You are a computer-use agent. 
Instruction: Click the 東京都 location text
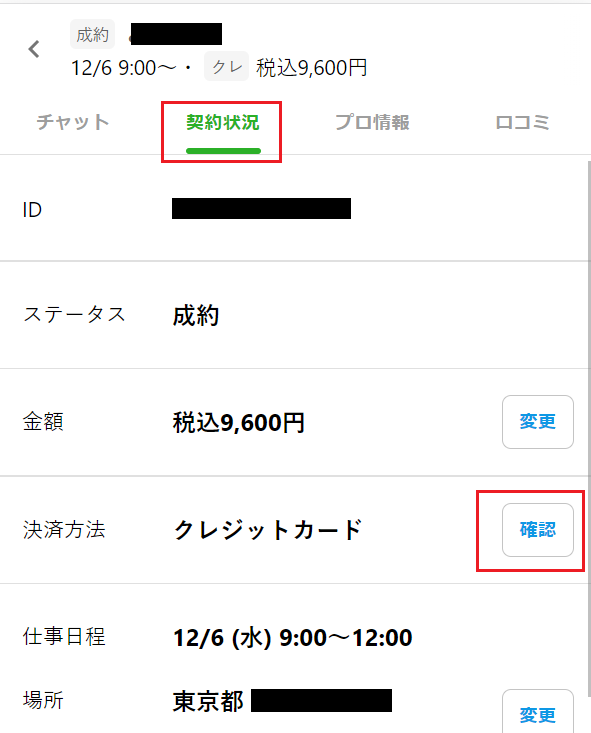208,701
